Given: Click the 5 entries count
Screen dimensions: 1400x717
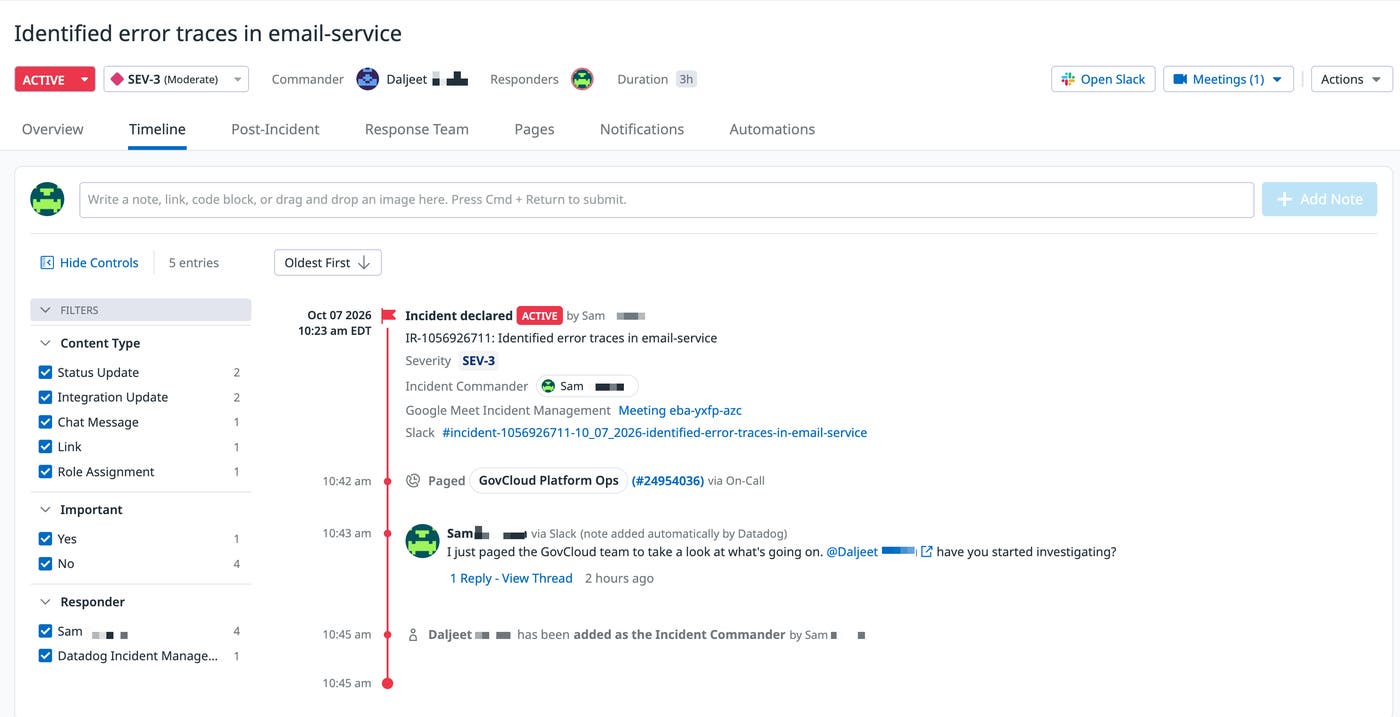Looking at the screenshot, I should tap(194, 263).
